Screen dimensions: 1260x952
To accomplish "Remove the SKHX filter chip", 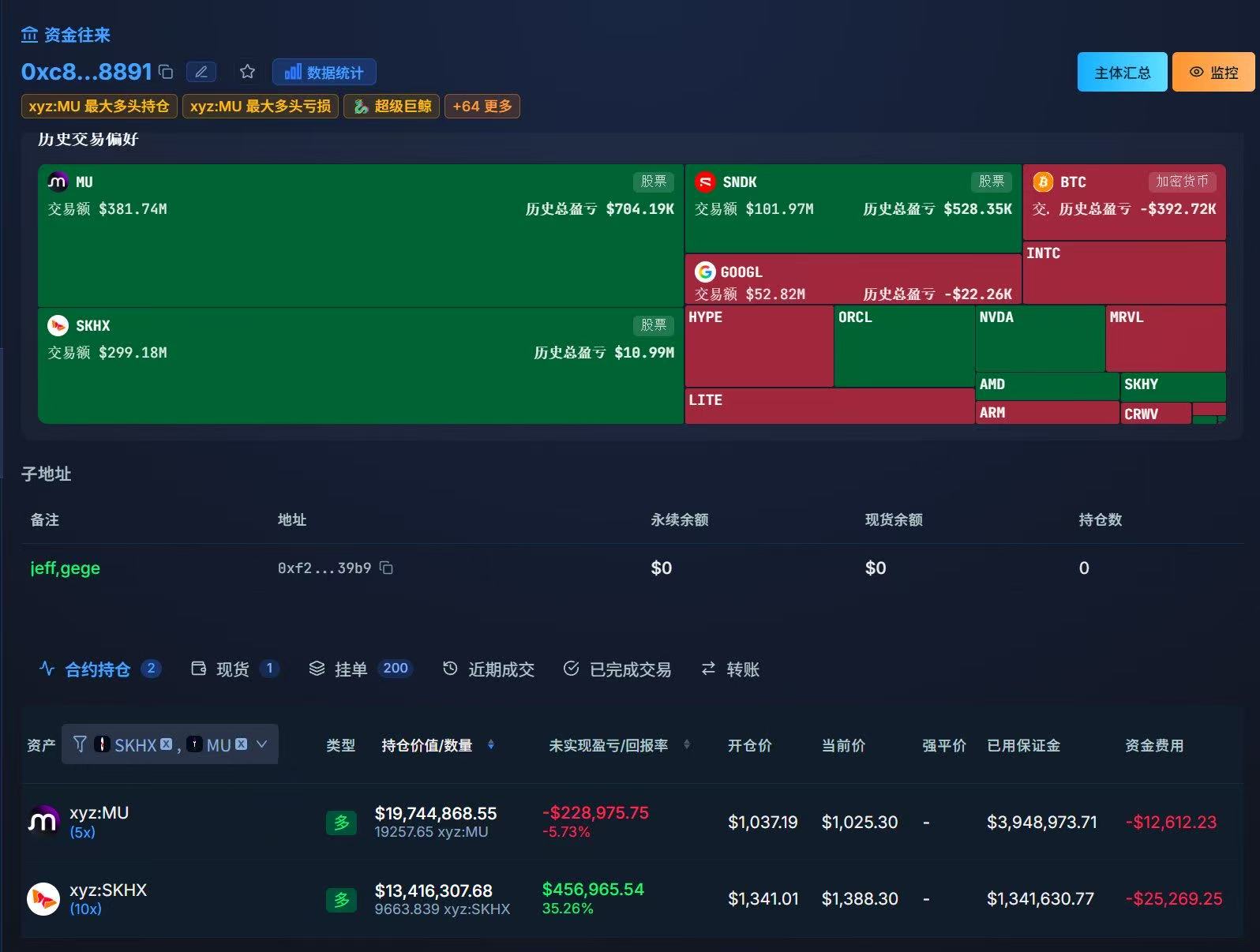I will click(x=166, y=744).
